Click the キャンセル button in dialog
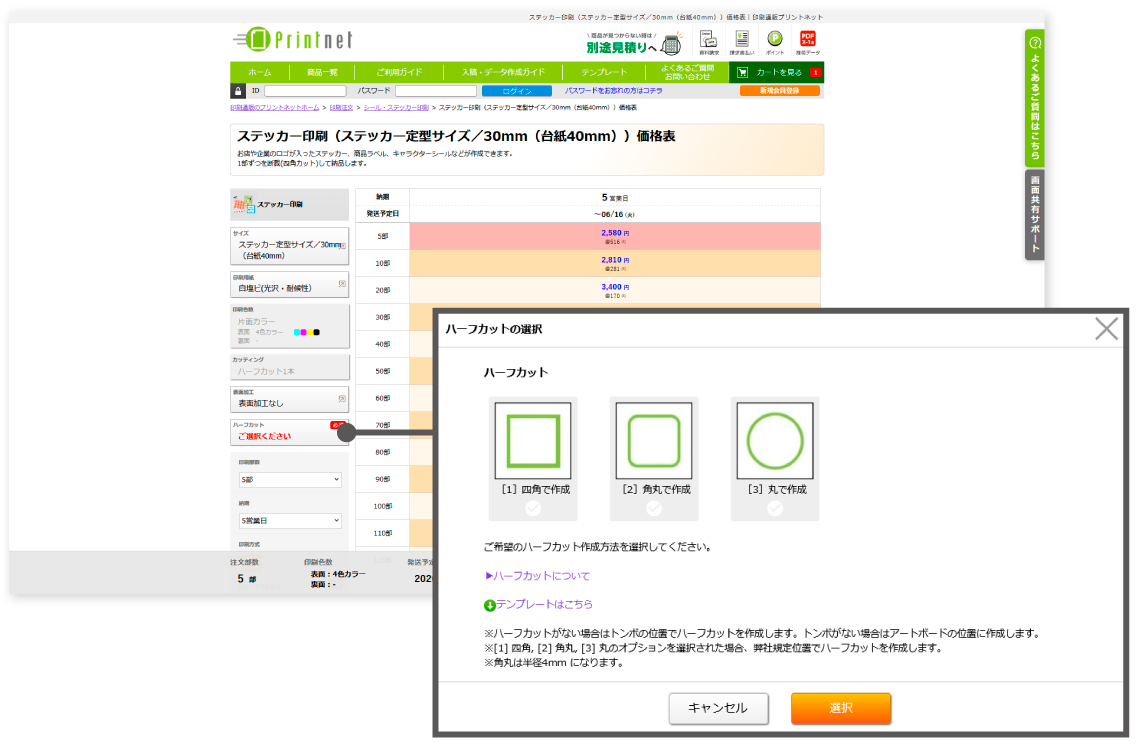 (x=718, y=709)
